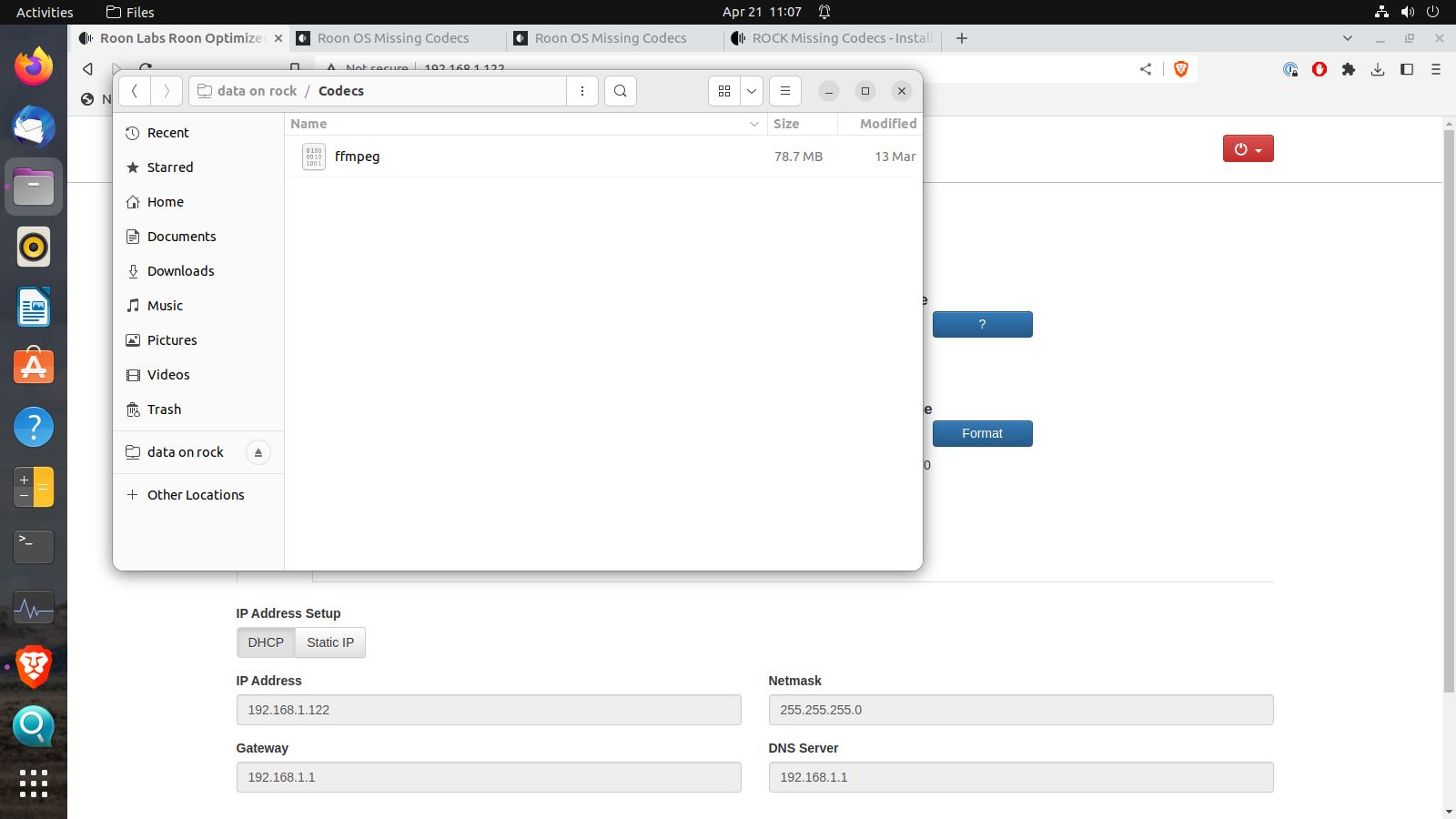Eject the data on rock drive

click(258, 452)
